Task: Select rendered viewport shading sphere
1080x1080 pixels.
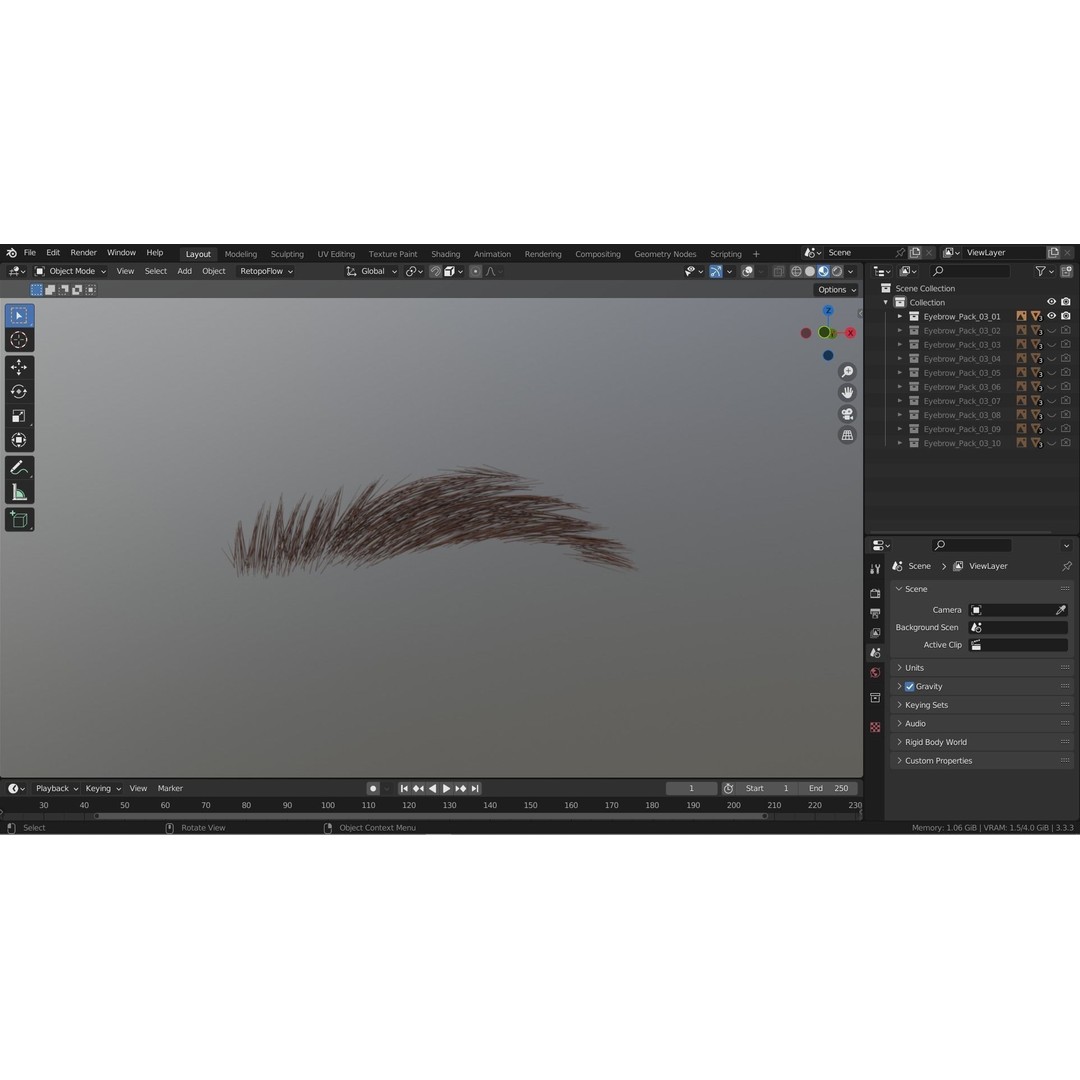Action: [837, 271]
